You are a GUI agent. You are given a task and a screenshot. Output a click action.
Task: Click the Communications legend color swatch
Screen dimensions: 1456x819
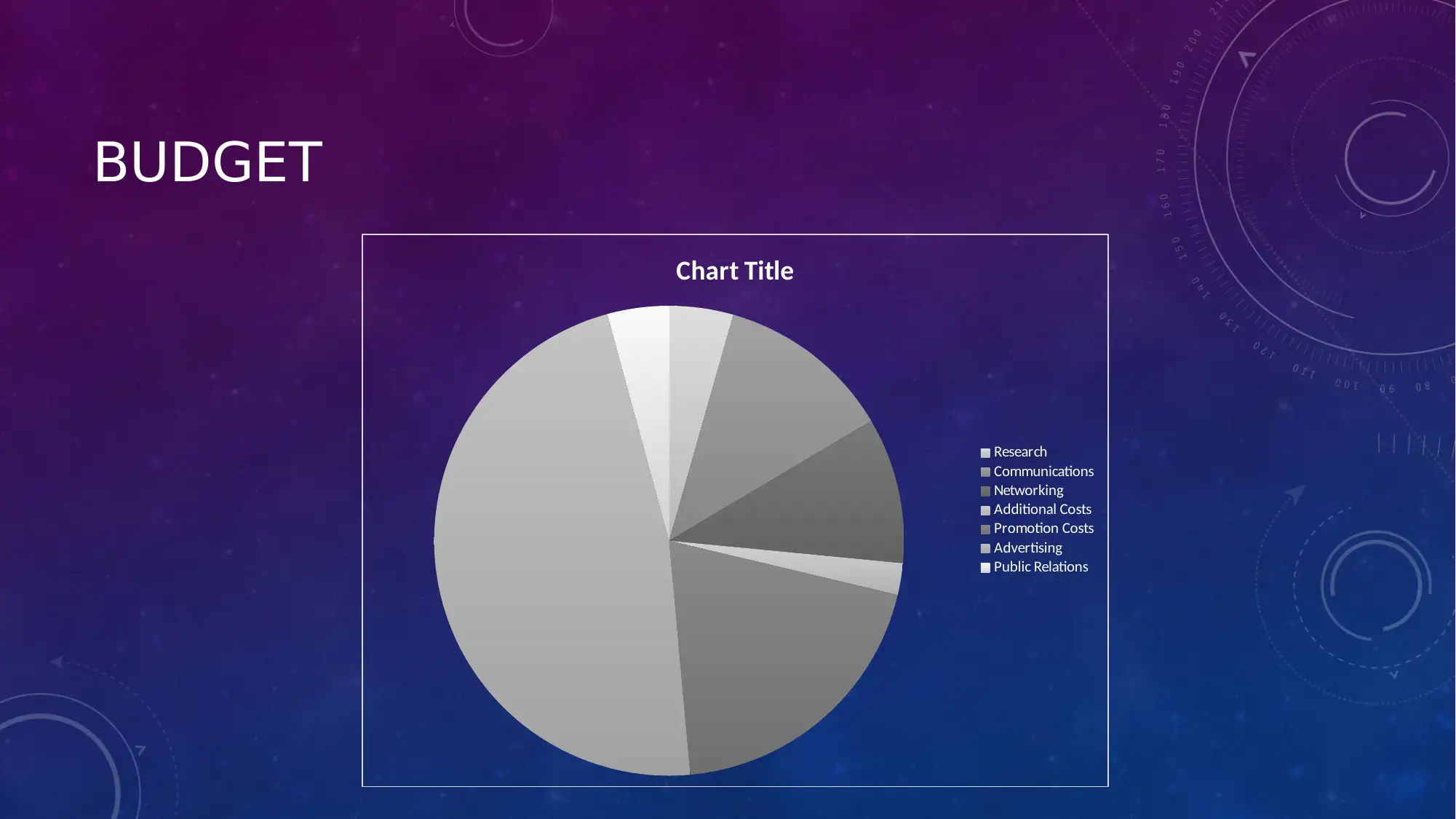pos(985,472)
